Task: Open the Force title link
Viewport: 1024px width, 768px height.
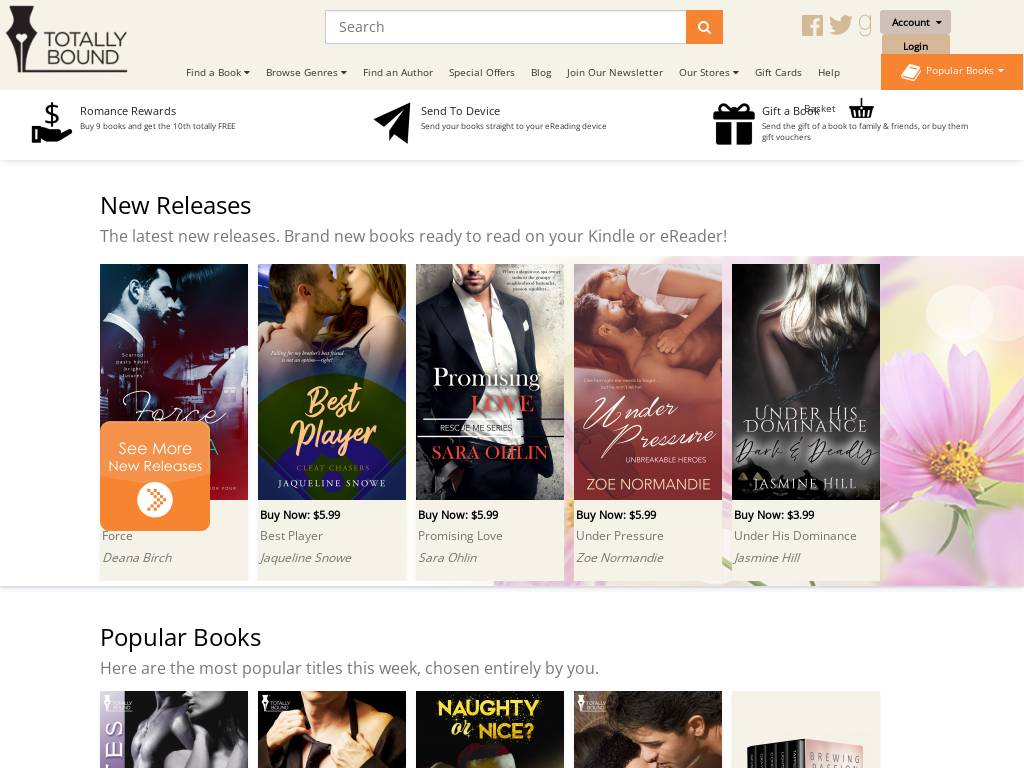Action: pyautogui.click(x=117, y=536)
